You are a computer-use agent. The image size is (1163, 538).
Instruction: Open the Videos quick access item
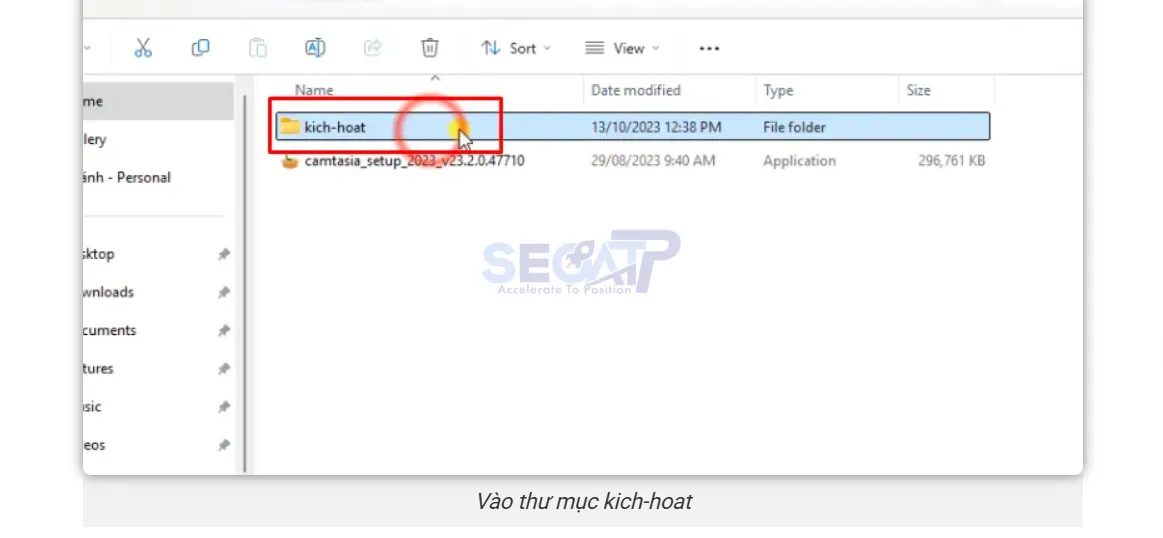click(94, 445)
